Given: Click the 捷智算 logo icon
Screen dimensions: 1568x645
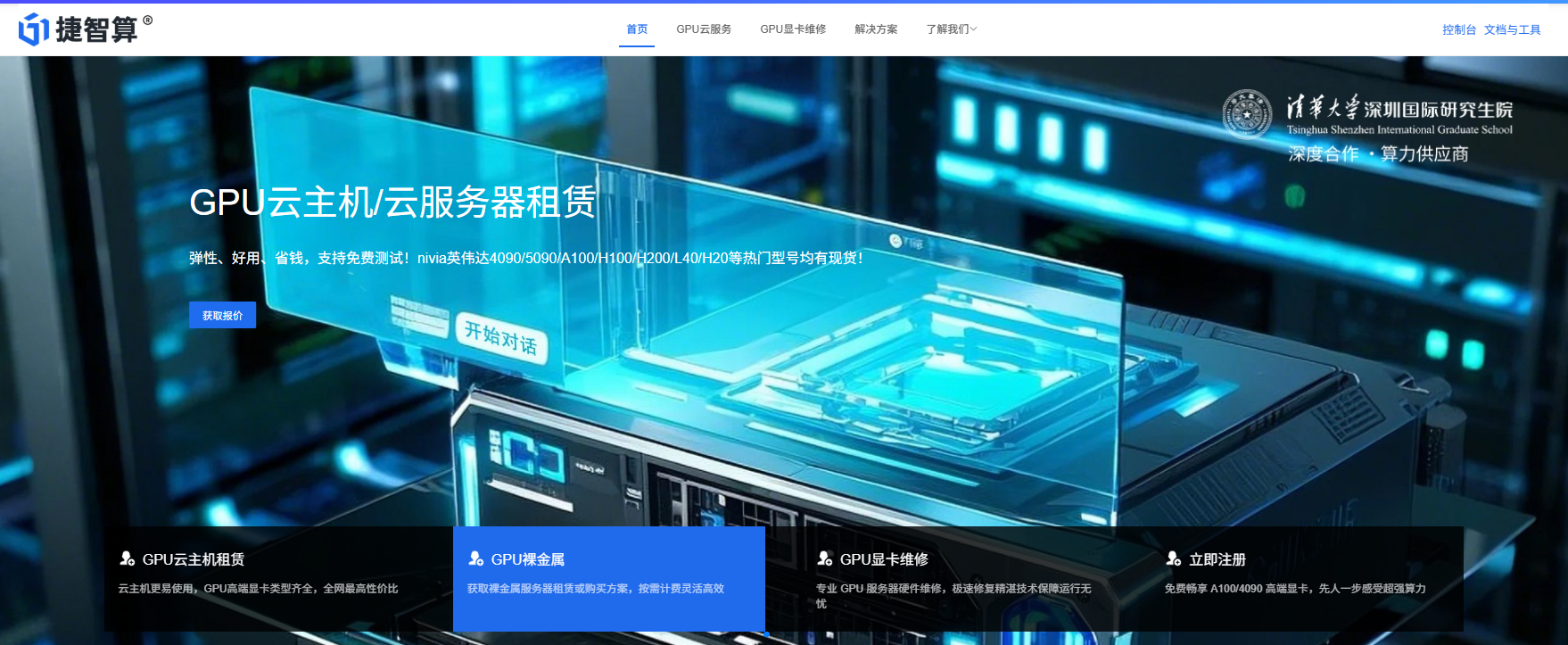Looking at the screenshot, I should click(34, 29).
